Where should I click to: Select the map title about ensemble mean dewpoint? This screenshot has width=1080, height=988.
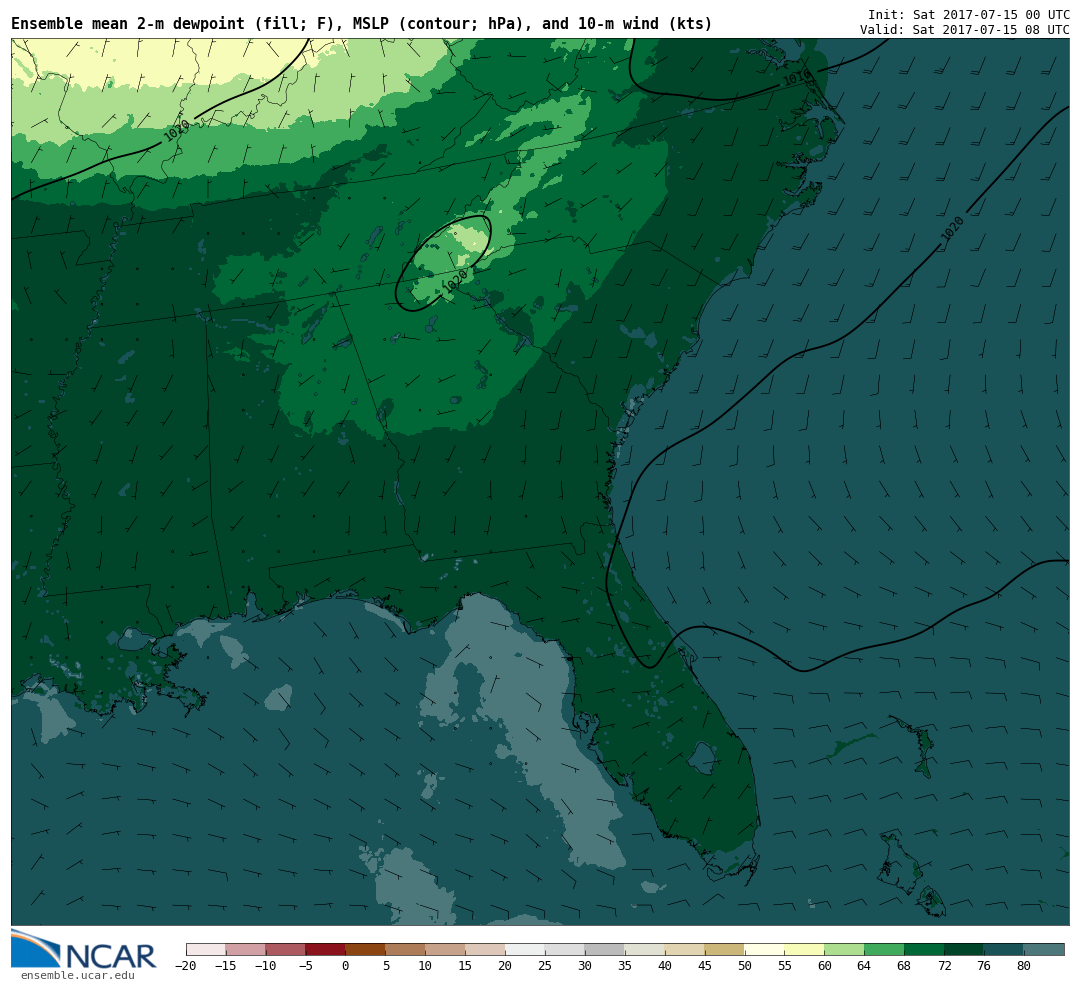click(362, 23)
